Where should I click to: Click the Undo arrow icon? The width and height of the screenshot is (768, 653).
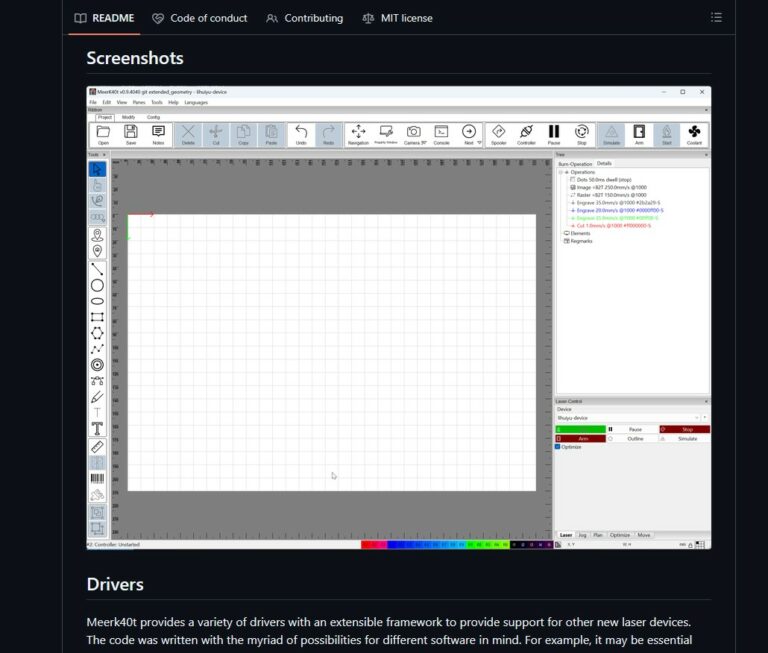click(x=301, y=134)
